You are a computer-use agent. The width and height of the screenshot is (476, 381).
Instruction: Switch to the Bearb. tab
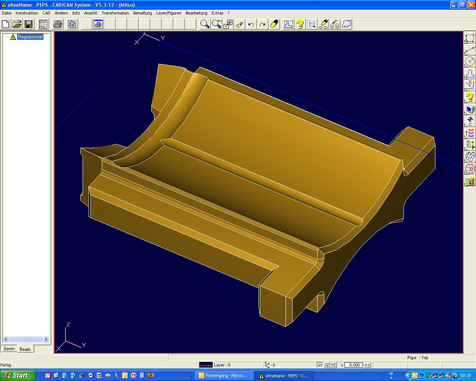(x=25, y=349)
